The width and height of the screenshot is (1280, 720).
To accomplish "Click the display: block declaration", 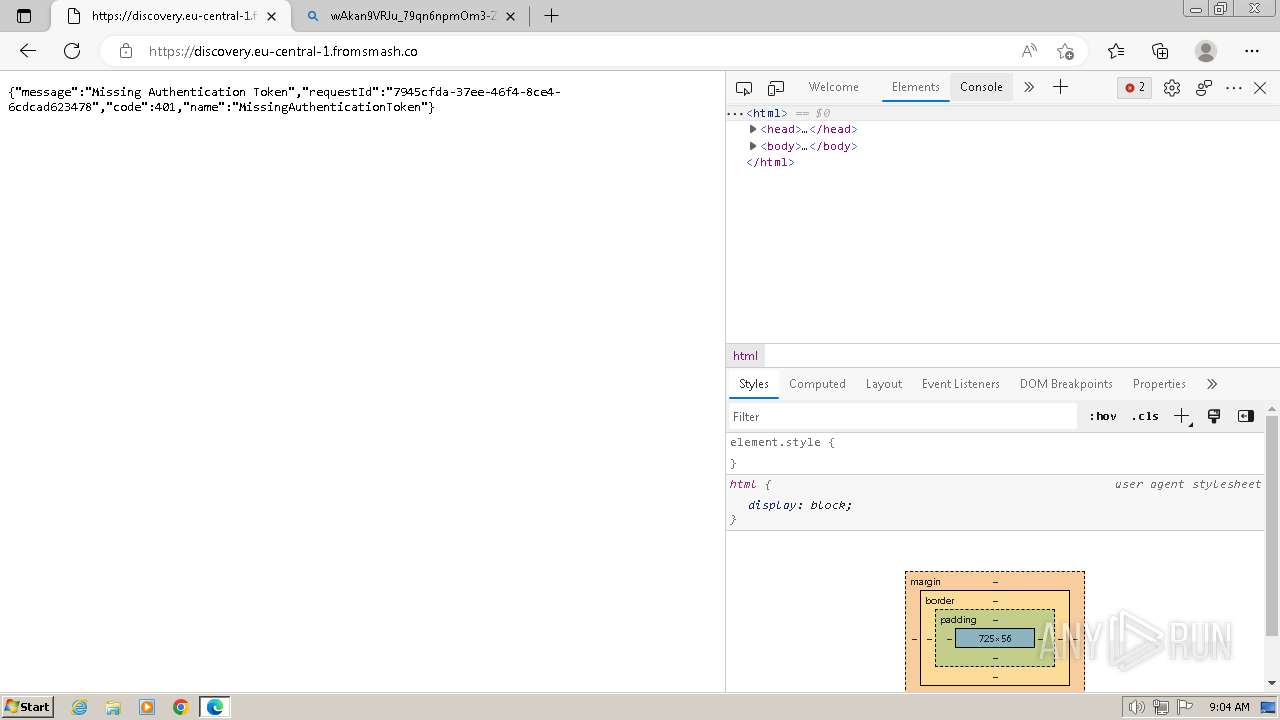I will [x=800, y=505].
